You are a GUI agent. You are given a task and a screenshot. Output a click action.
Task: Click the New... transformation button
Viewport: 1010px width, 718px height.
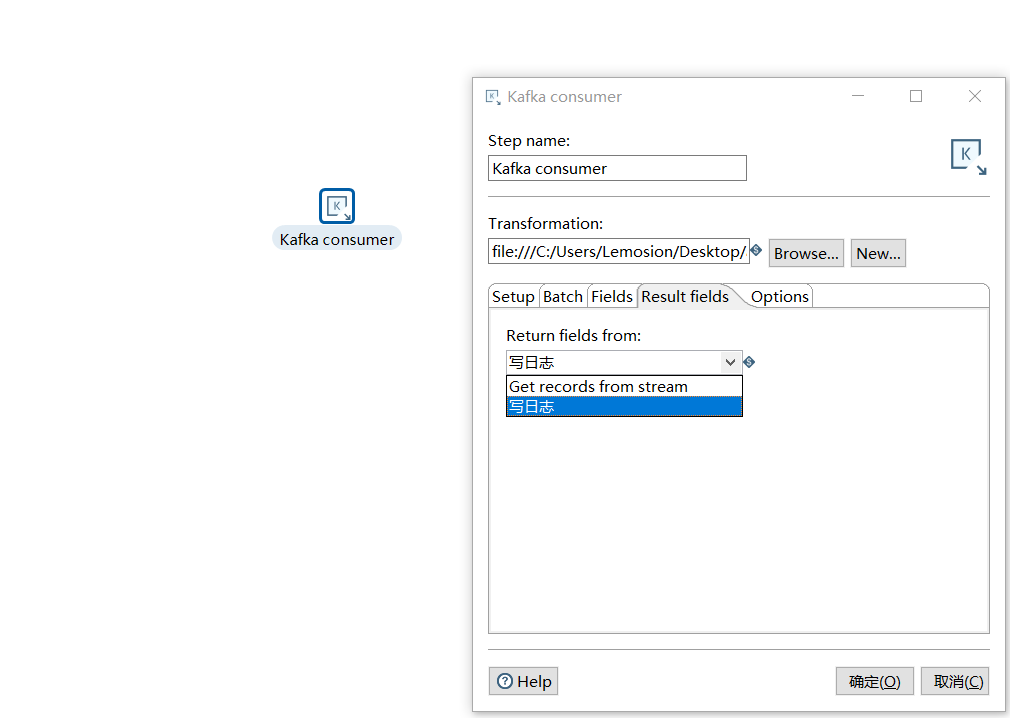click(x=878, y=253)
